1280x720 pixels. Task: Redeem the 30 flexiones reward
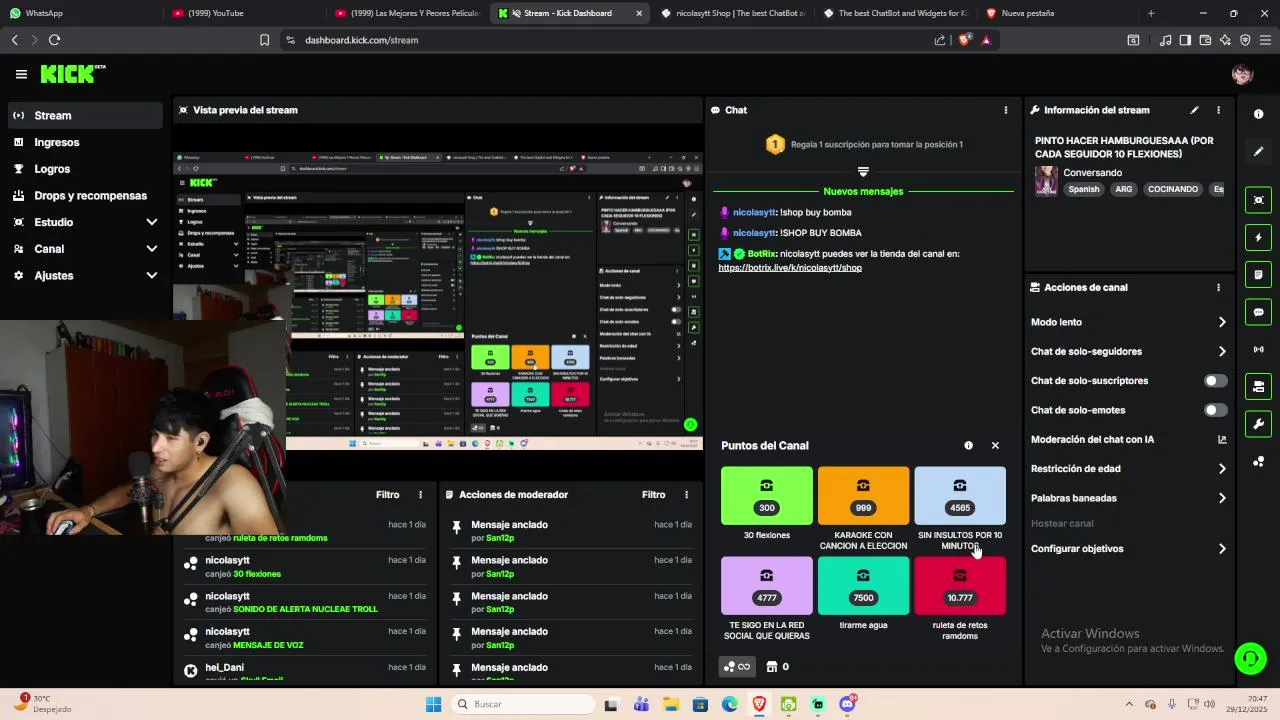pyautogui.click(x=767, y=504)
